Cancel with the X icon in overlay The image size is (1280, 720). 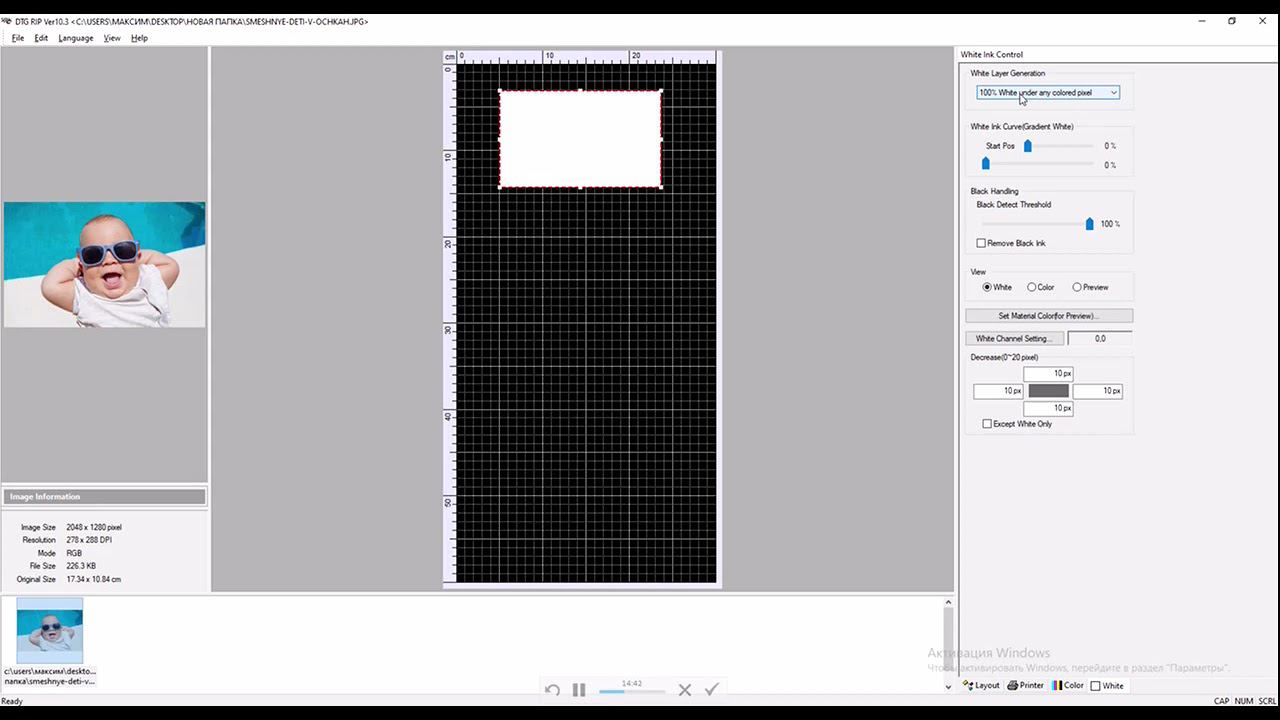pyautogui.click(x=685, y=690)
